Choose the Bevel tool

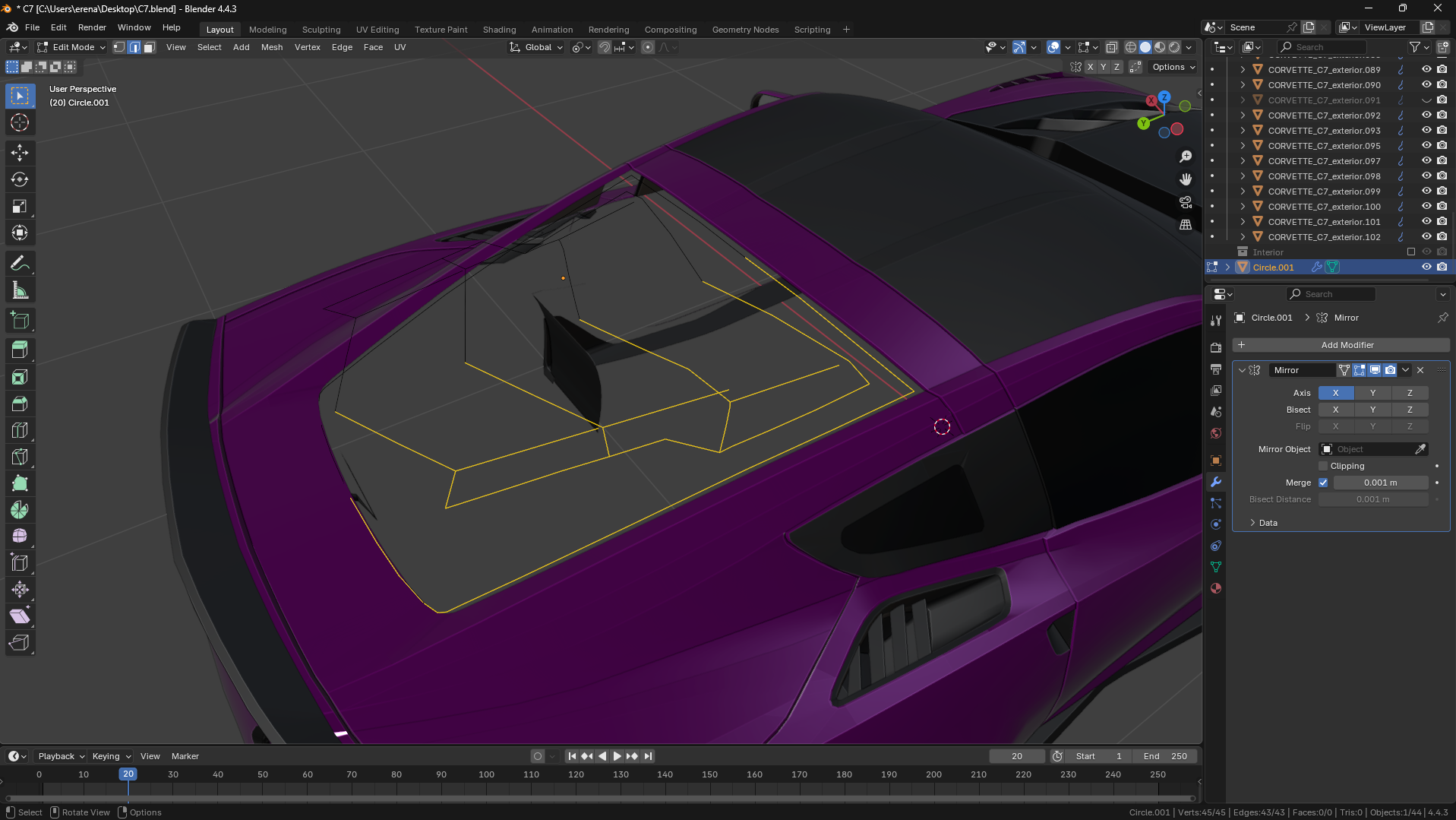coord(20,404)
